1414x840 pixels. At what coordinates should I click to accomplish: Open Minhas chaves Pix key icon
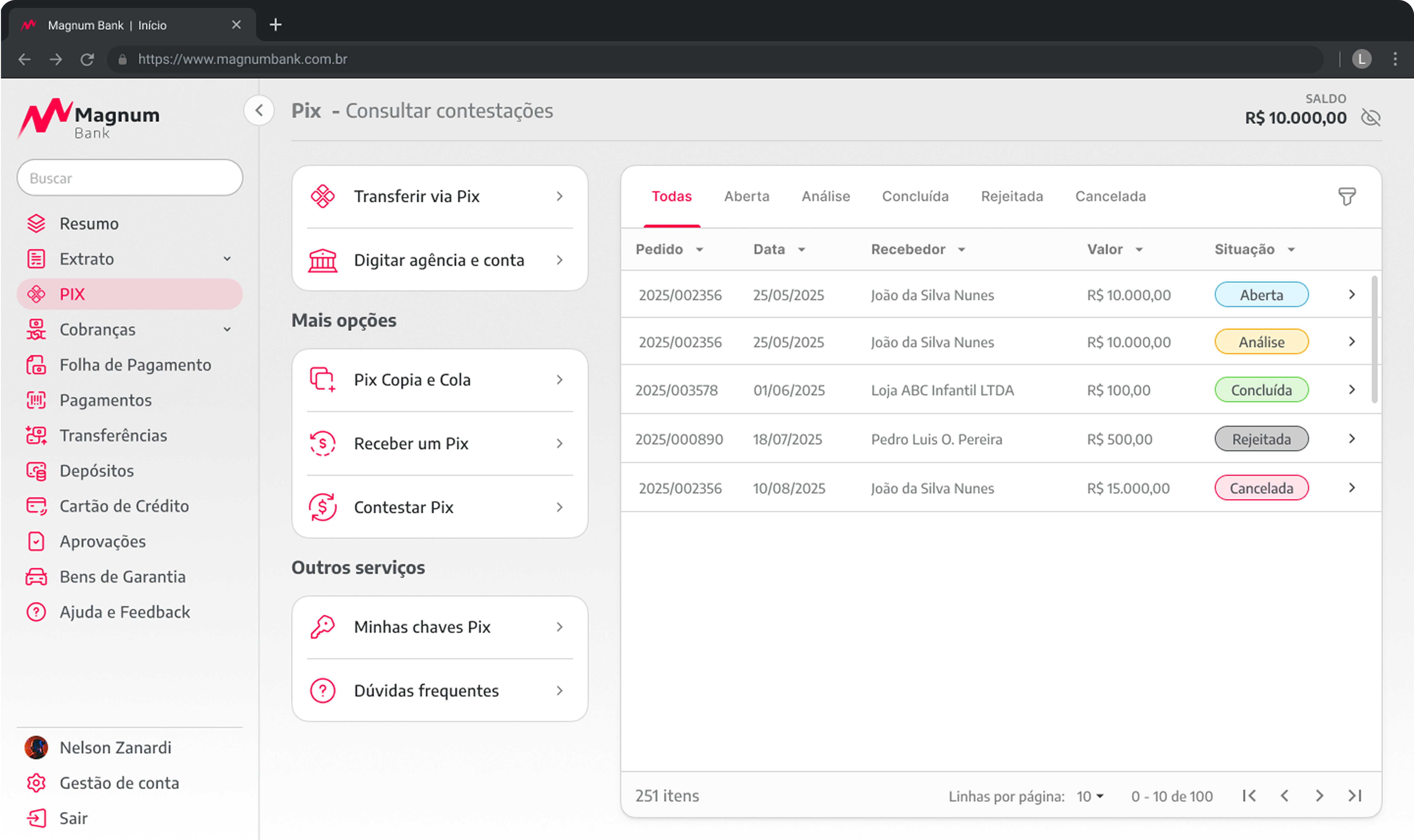[323, 627]
